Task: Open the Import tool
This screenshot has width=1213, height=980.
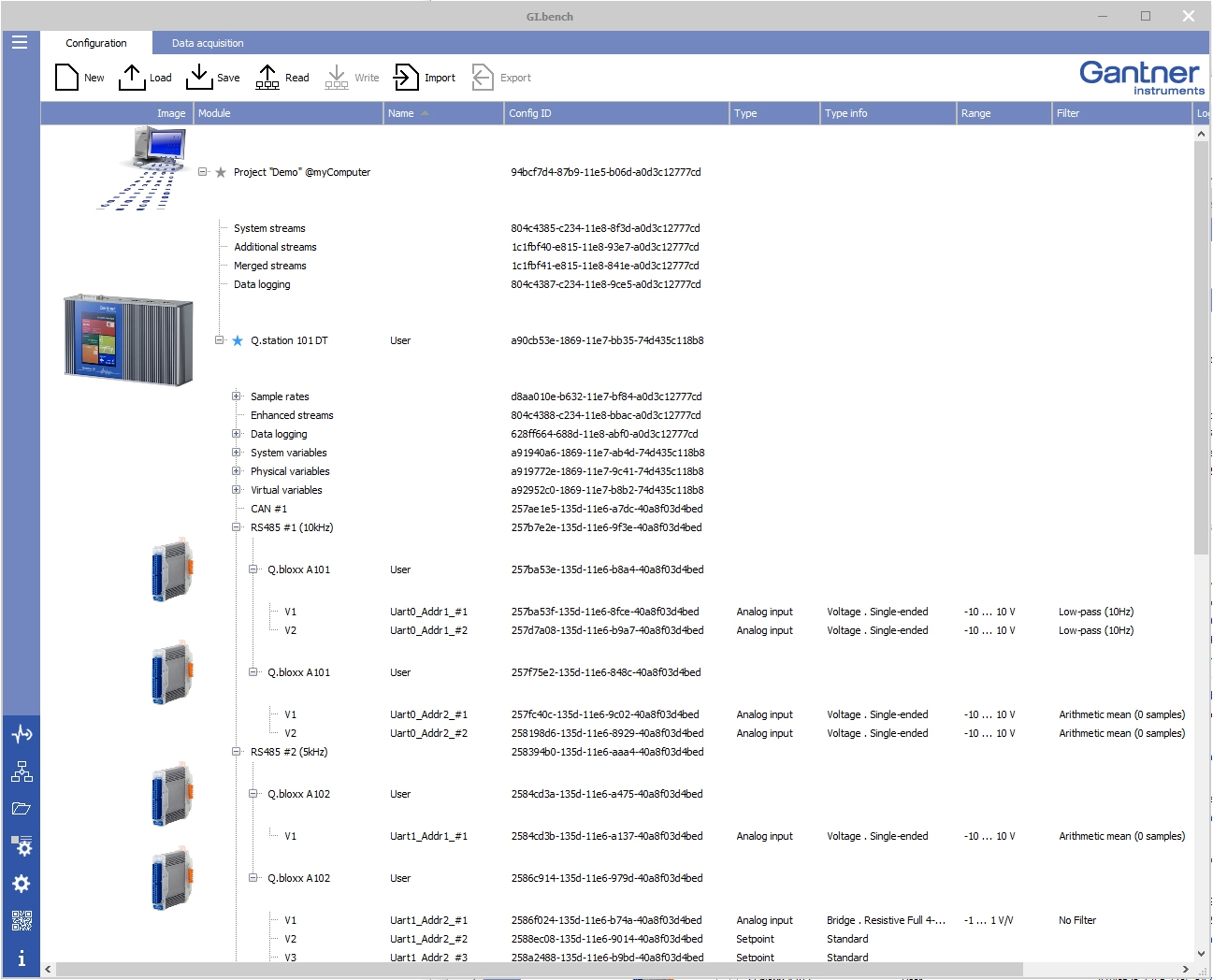Action: tap(406, 78)
